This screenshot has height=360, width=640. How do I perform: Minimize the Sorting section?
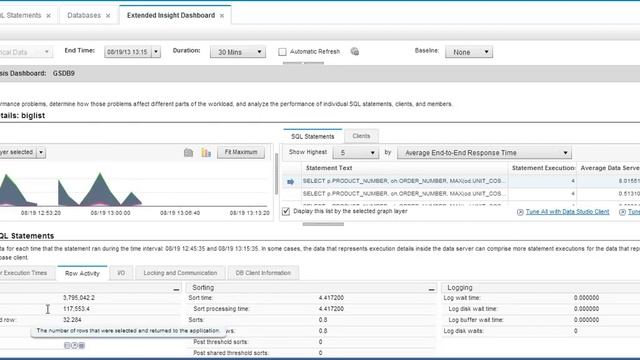pyautogui.click(x=431, y=289)
